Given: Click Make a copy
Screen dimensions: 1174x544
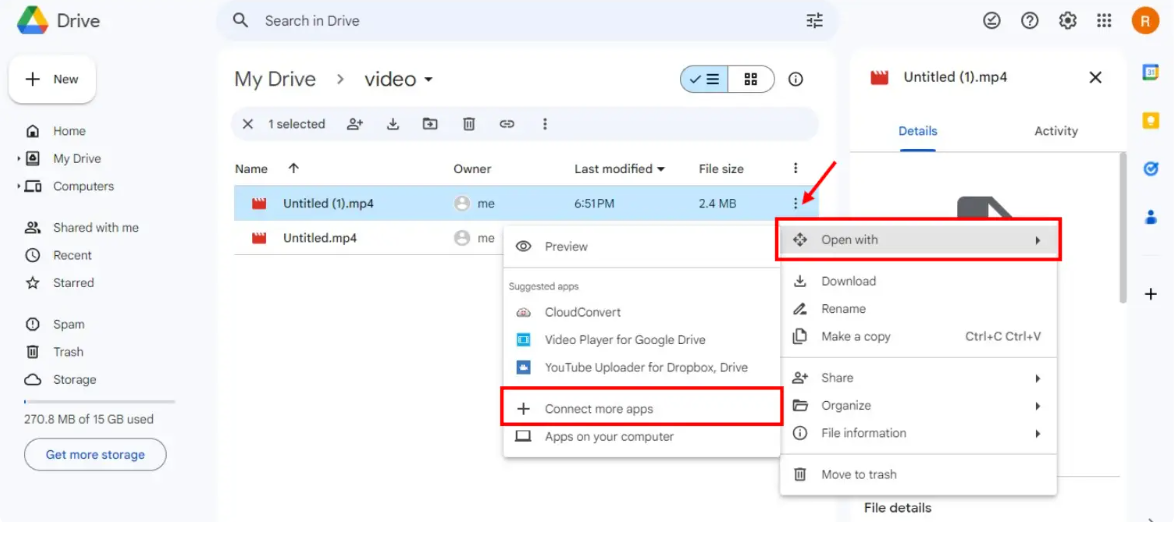Looking at the screenshot, I should 919,337.
